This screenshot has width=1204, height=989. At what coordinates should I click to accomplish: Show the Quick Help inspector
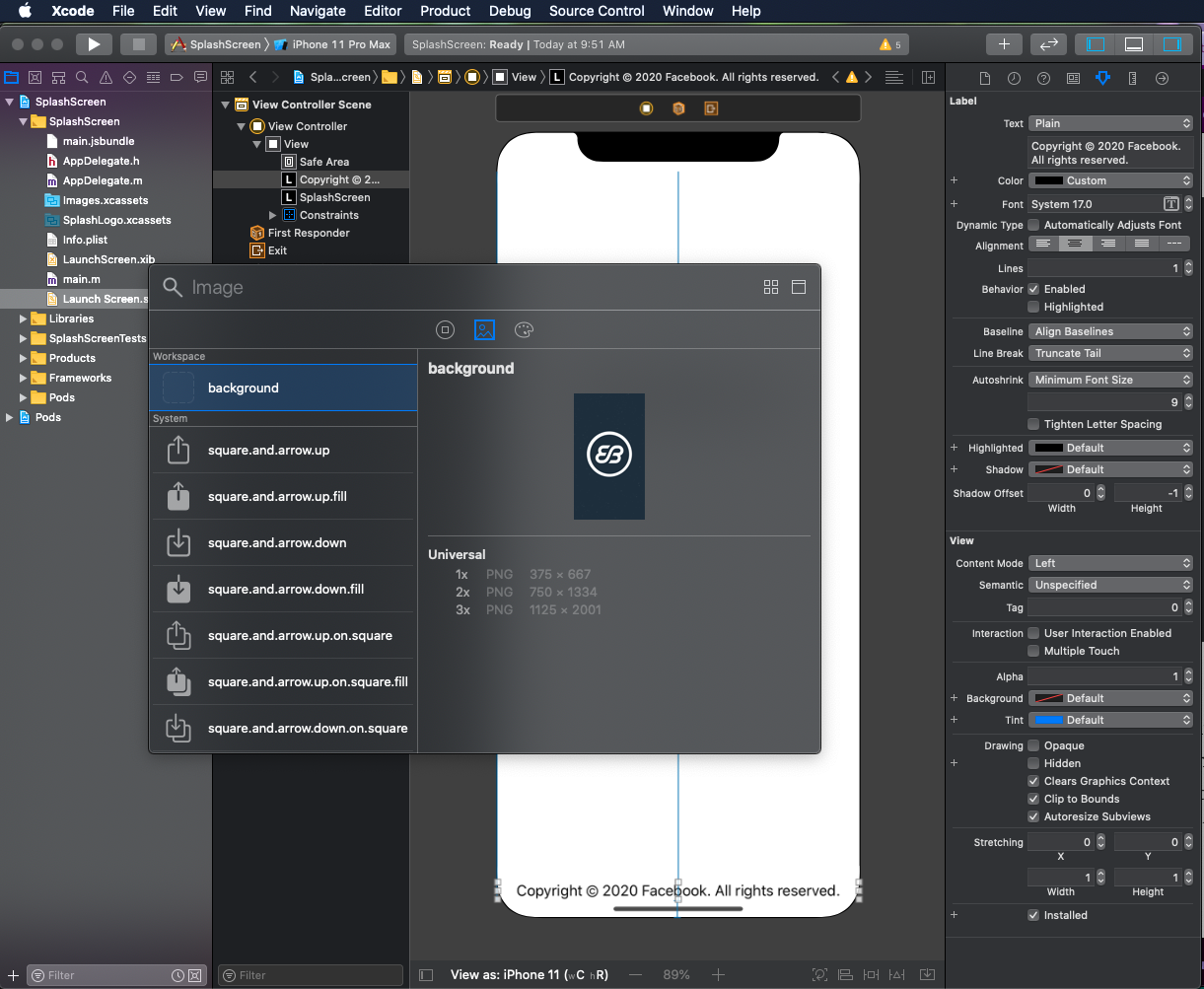[1043, 78]
